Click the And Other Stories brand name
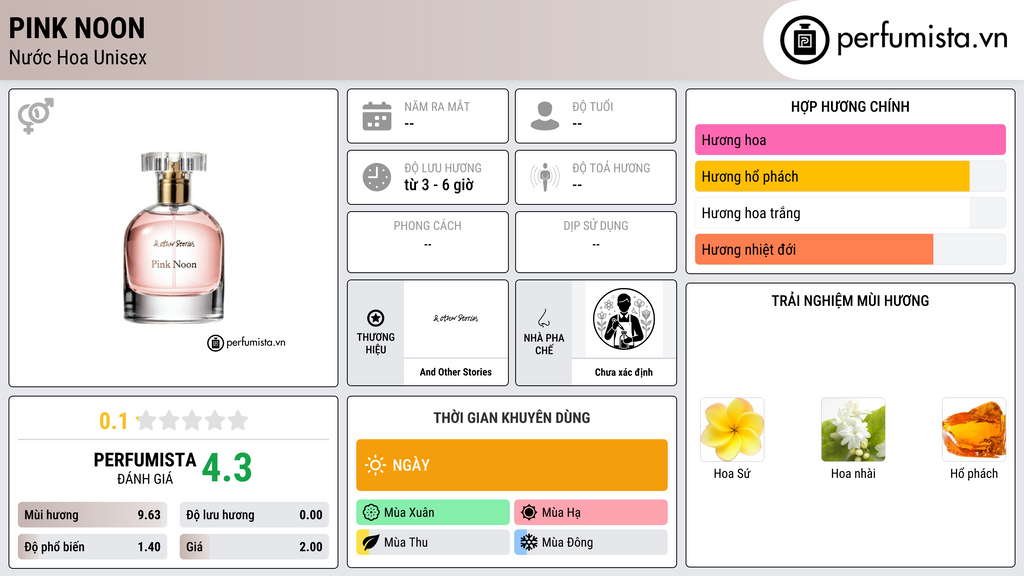Image resolution: width=1024 pixels, height=576 pixels. pyautogui.click(x=456, y=372)
